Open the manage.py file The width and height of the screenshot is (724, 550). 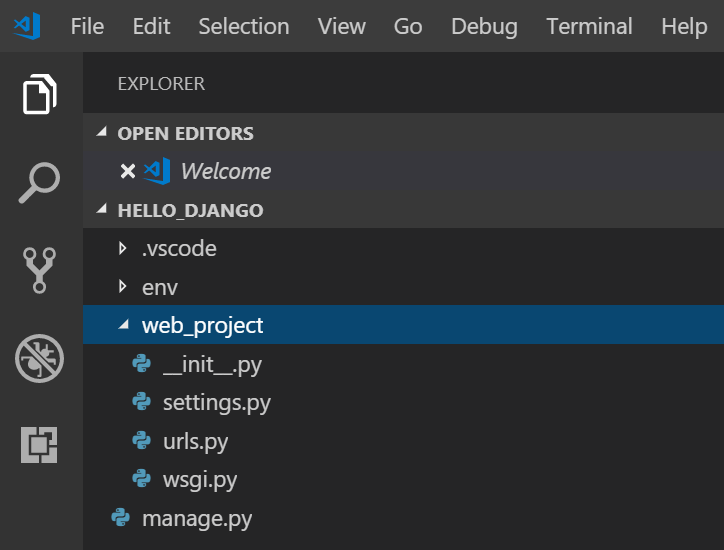click(197, 519)
